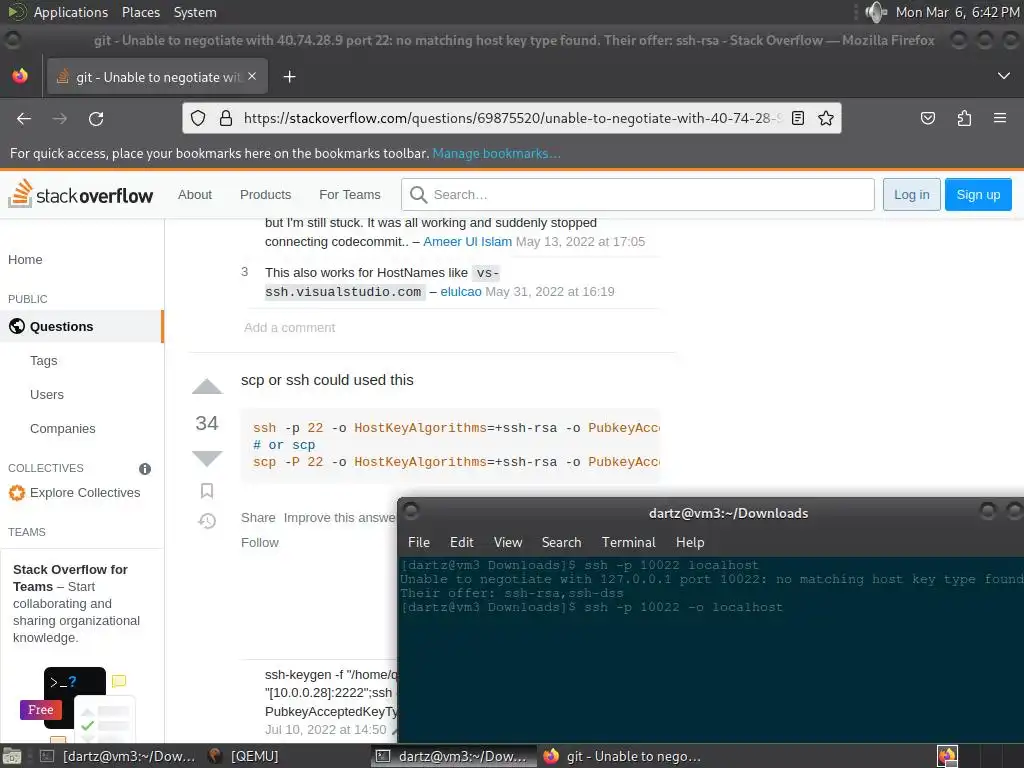Select Questions in left sidebar

pos(81,327)
